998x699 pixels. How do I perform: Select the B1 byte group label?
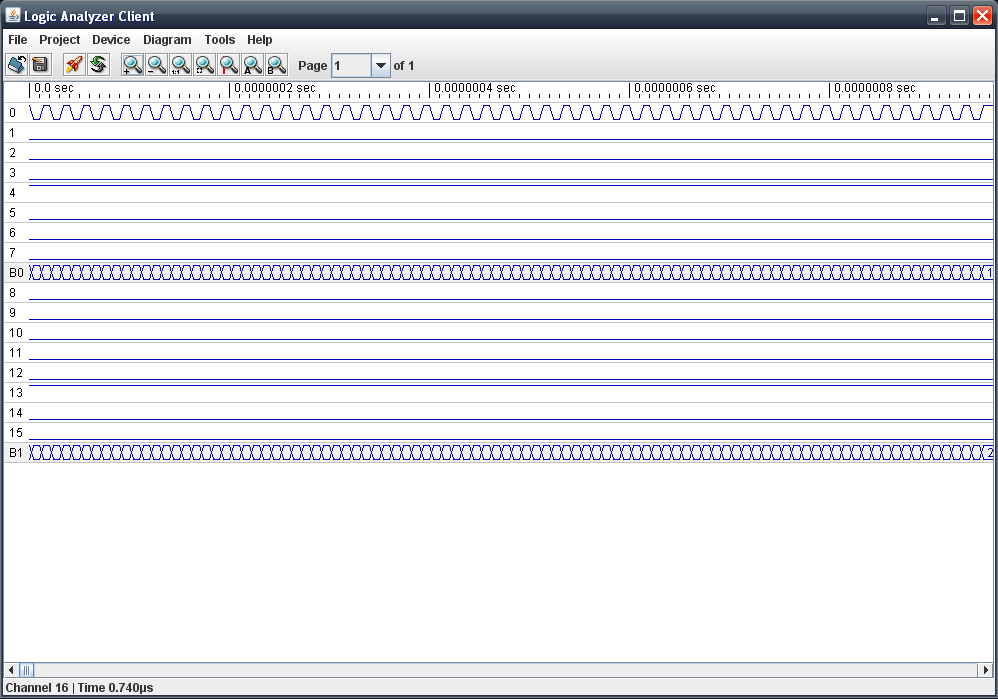16,453
